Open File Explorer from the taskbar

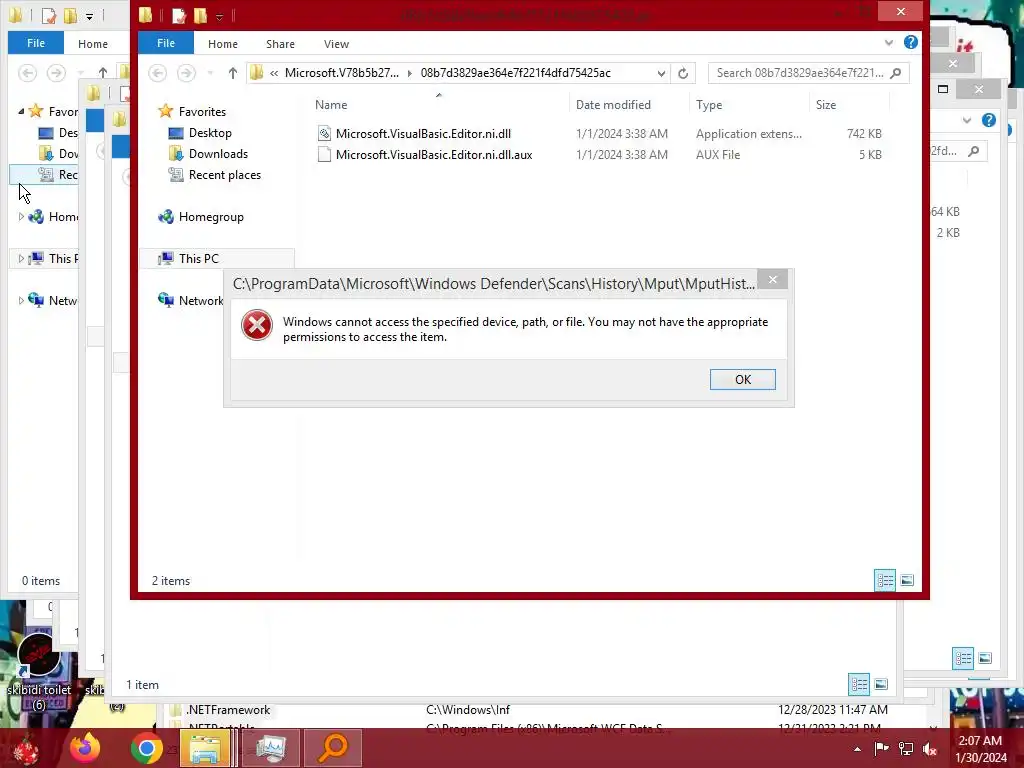point(205,748)
